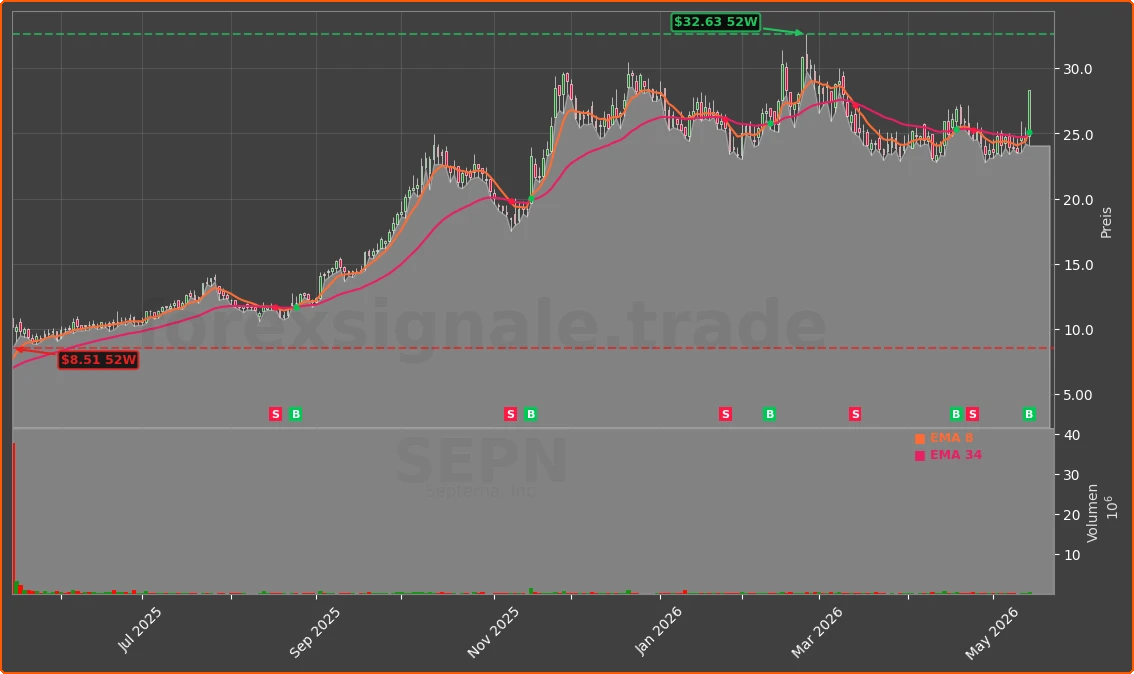Click the 25.0 price axis tick
This screenshot has width=1134, height=674.
(x=1078, y=135)
